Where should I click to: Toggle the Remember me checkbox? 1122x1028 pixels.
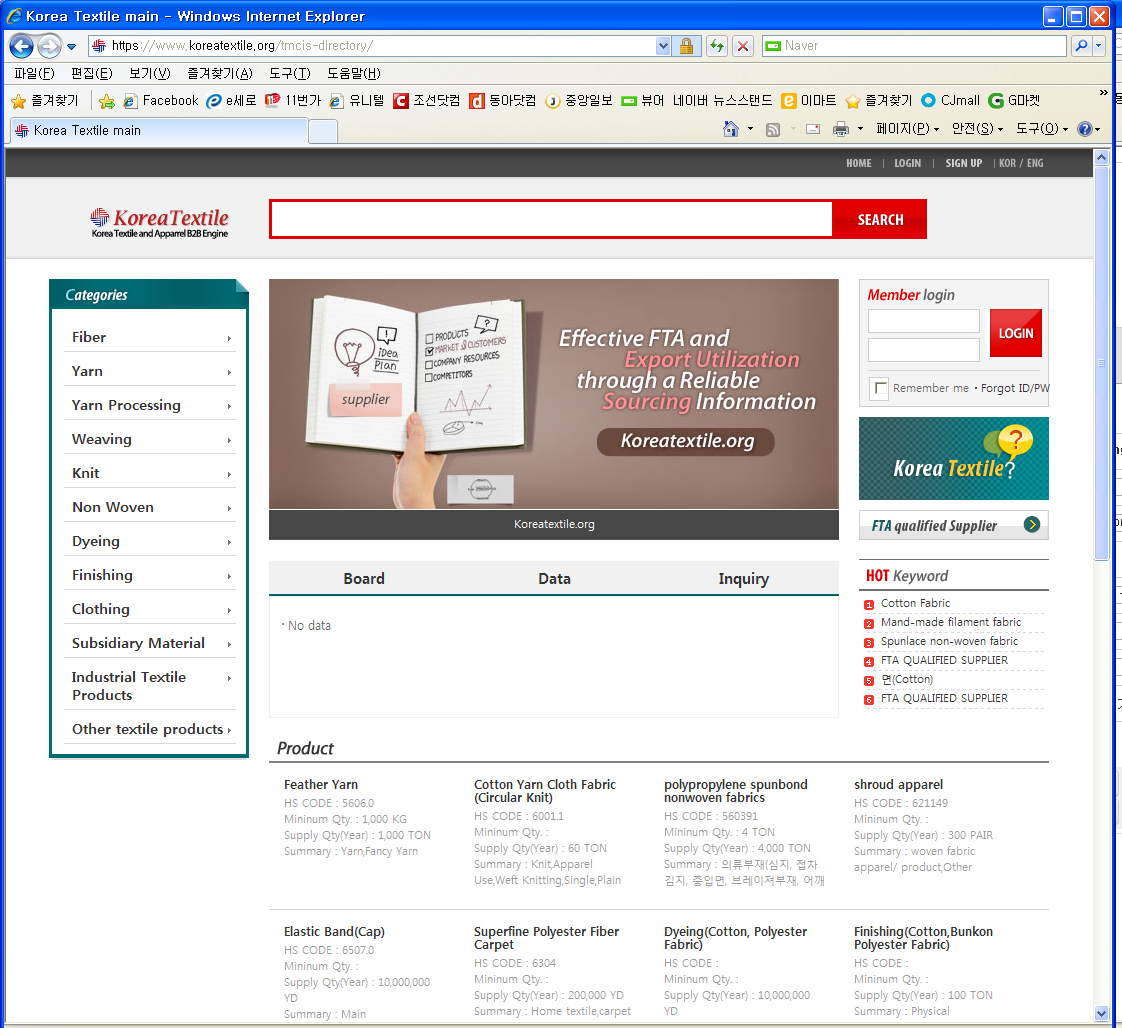879,388
